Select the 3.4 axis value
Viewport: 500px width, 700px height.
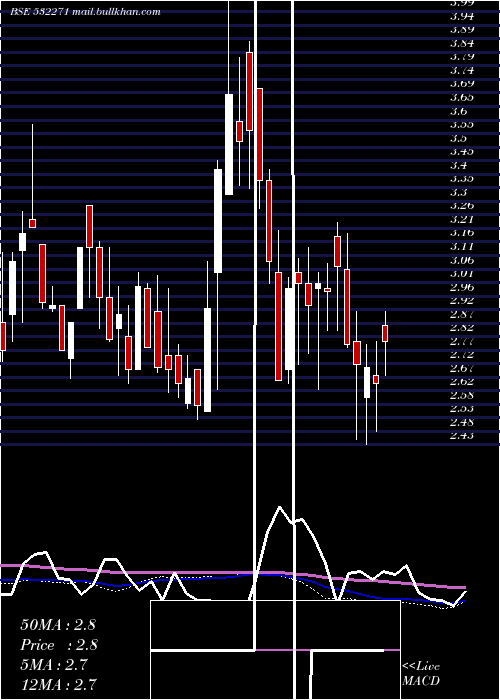459,165
